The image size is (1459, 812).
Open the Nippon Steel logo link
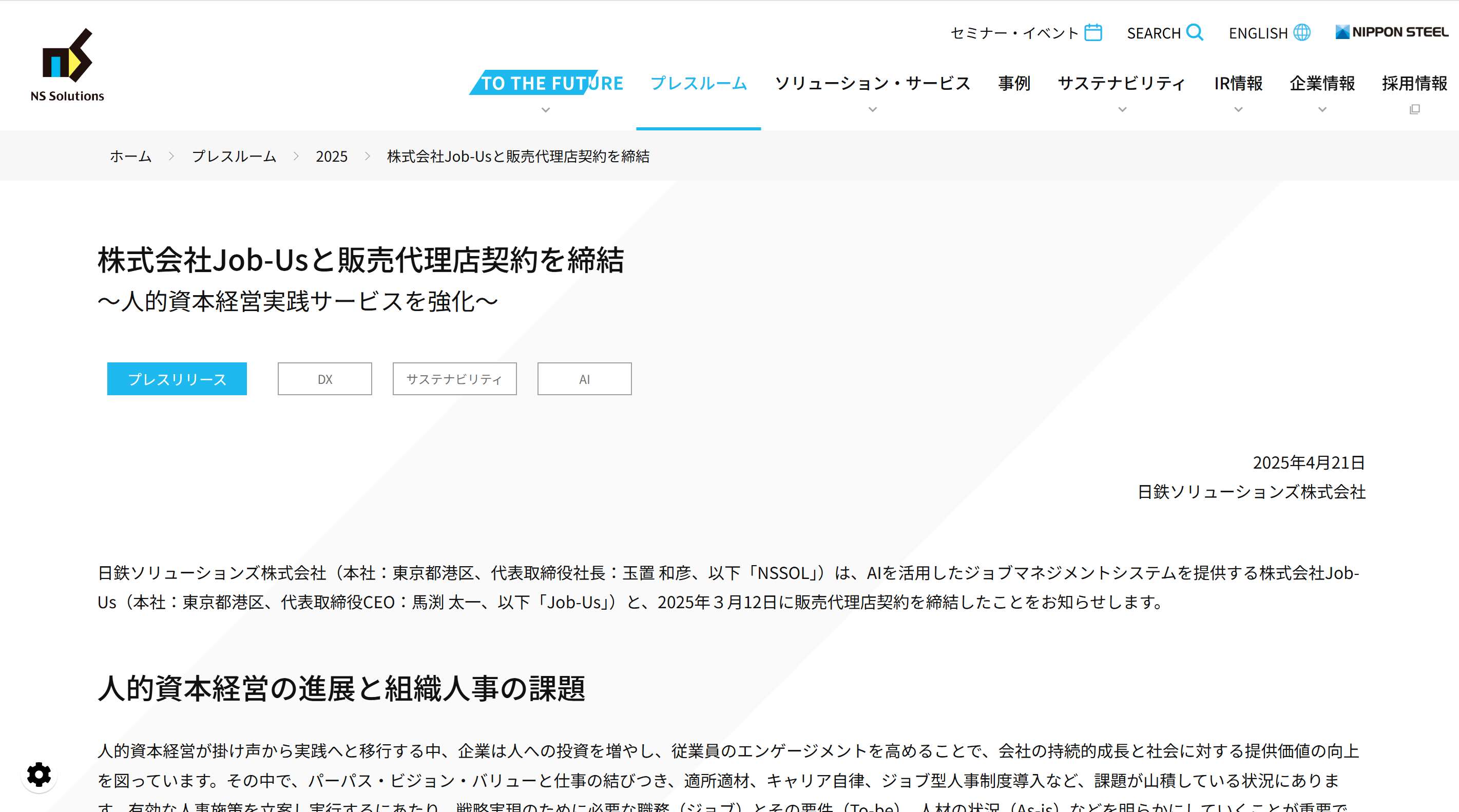click(1391, 32)
